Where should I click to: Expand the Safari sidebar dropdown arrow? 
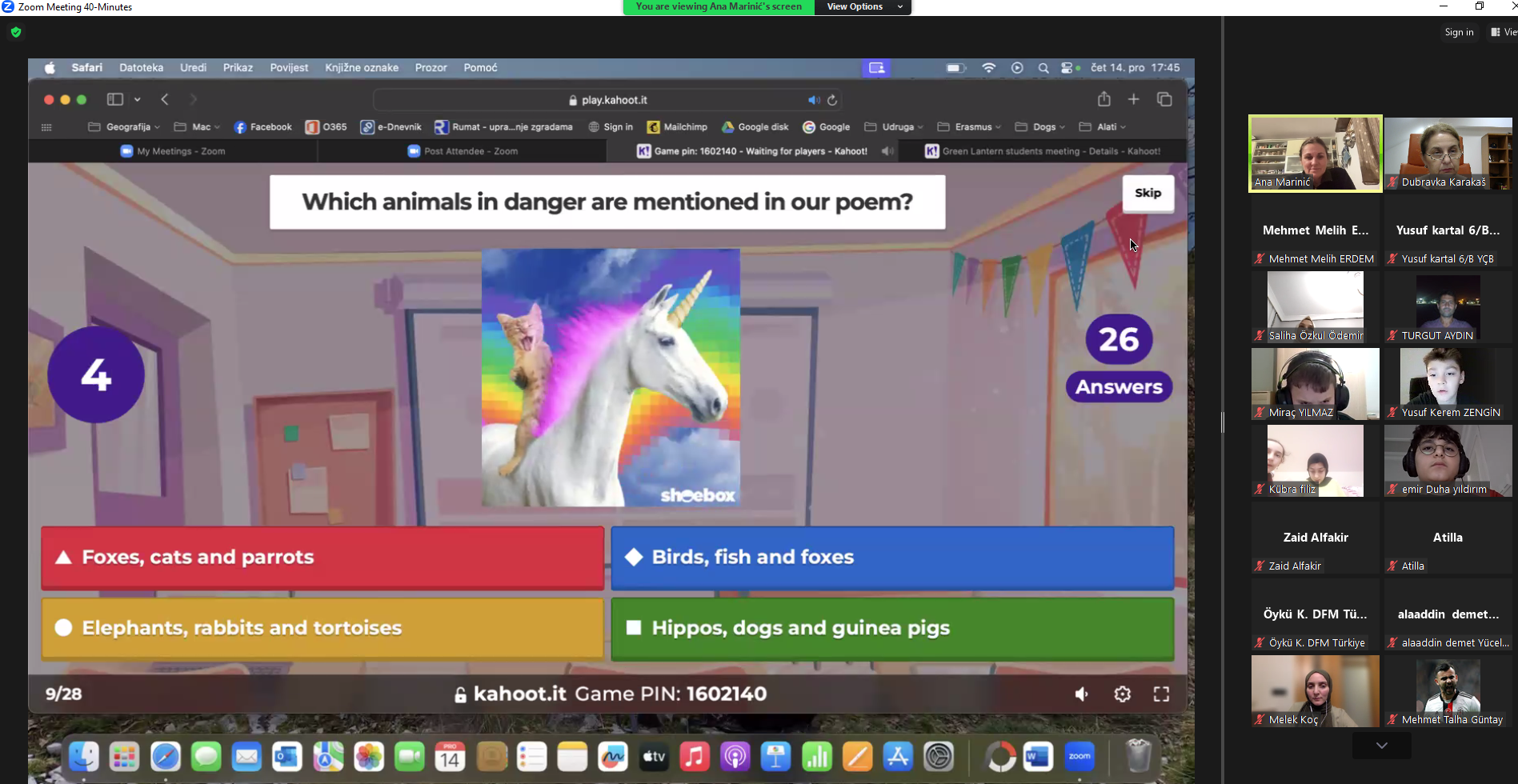138,99
